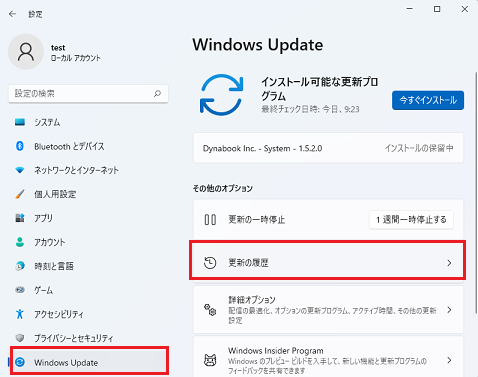Click the 時刻と言語 globe clock icon
478x377 pixels.
(x=20, y=266)
